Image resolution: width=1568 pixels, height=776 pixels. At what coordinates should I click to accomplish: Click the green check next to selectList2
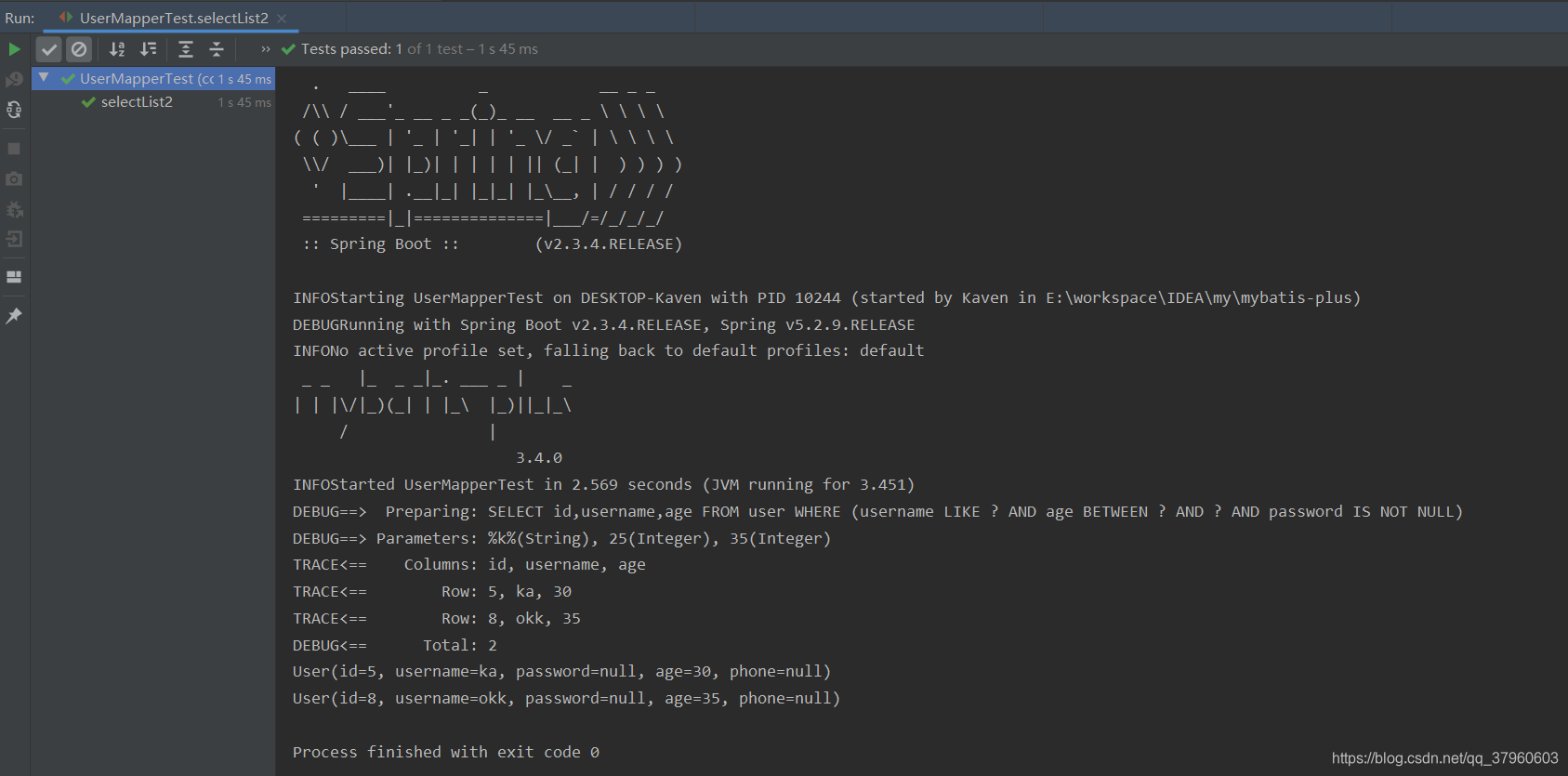[88, 102]
